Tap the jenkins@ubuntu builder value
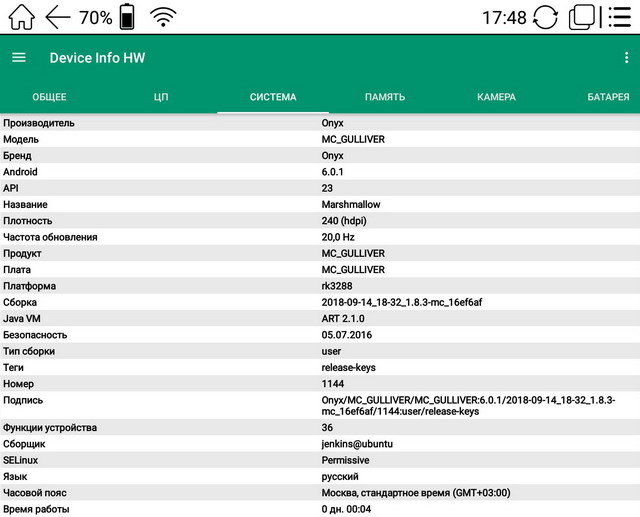 pyautogui.click(x=357, y=444)
